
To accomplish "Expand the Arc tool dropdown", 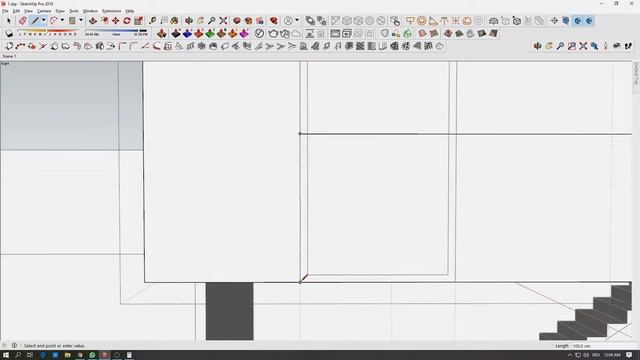I will coord(62,20).
